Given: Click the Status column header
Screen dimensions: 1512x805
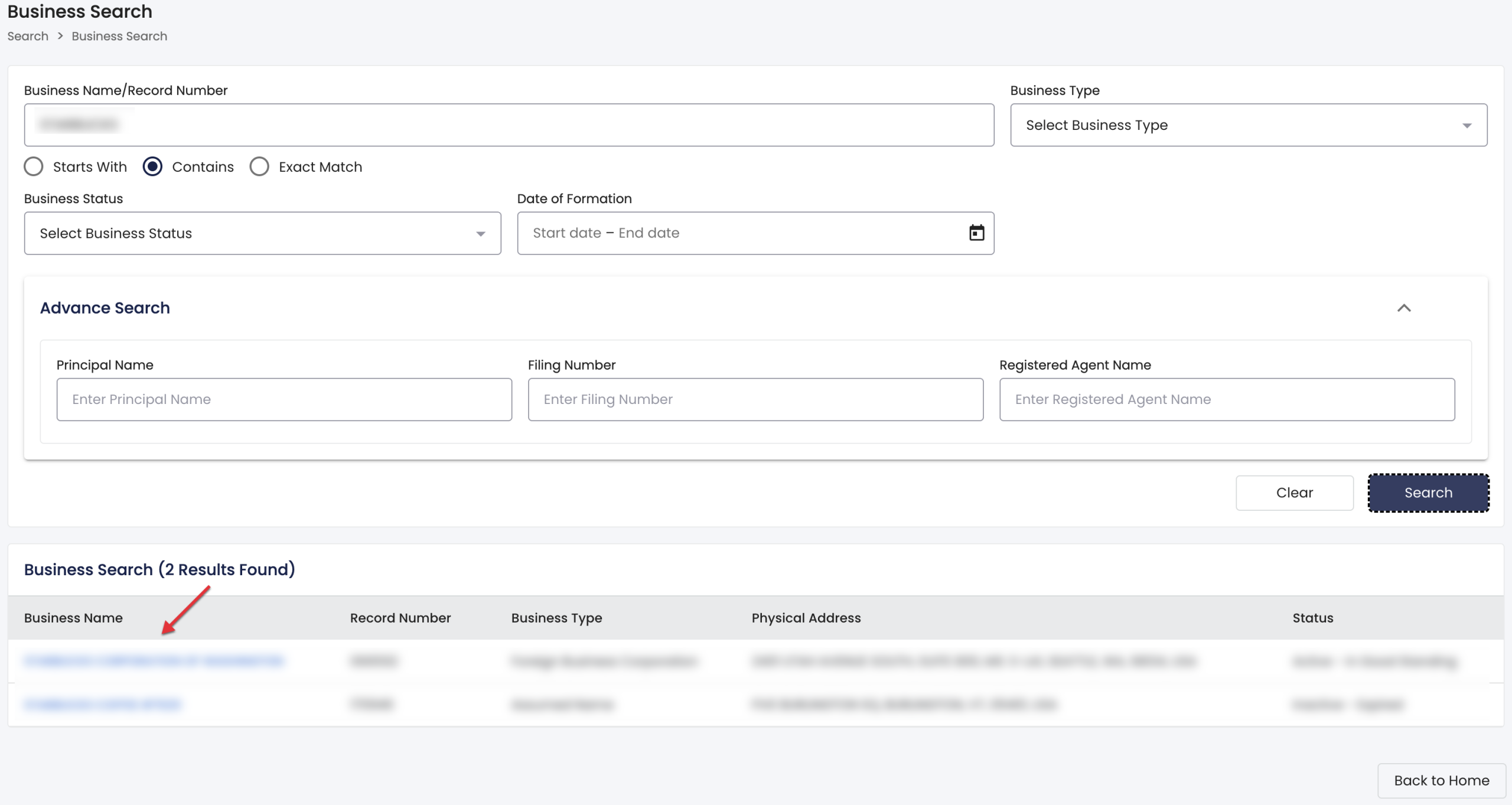Looking at the screenshot, I should [1312, 618].
